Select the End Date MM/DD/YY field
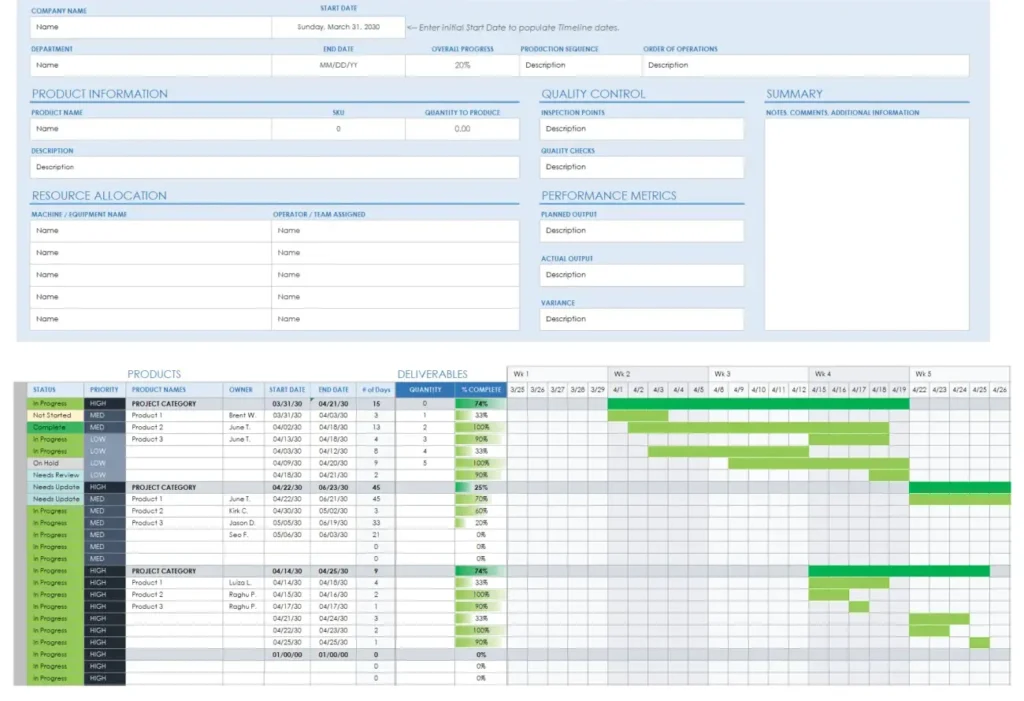The image size is (1024, 701). tap(338, 65)
